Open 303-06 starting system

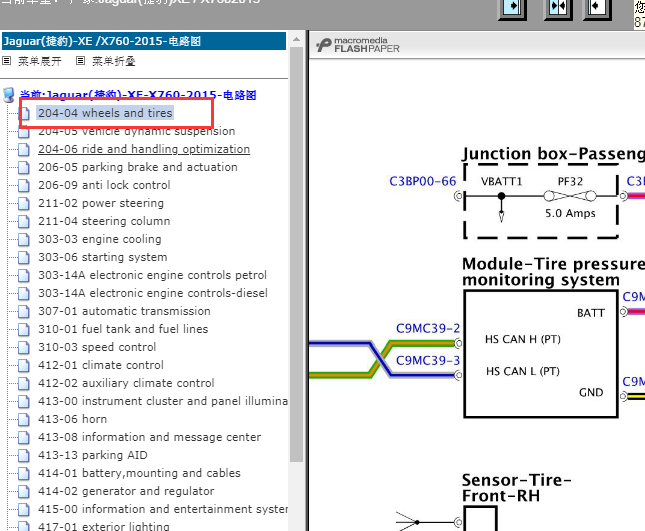tap(103, 257)
